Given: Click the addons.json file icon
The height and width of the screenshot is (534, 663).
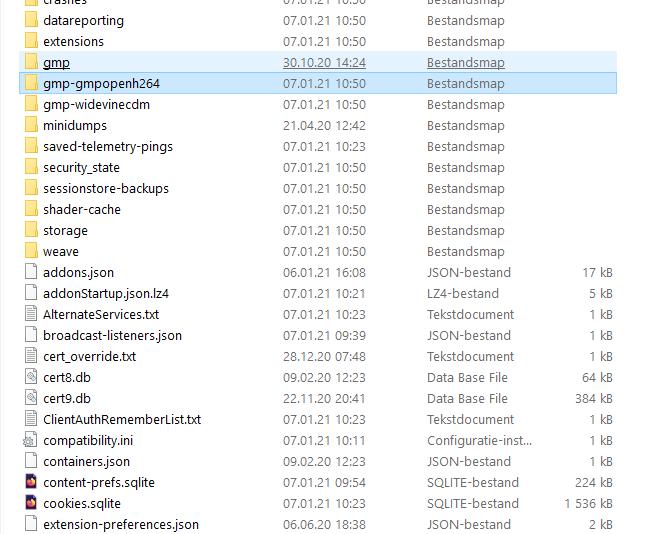Looking at the screenshot, I should coord(31,272).
